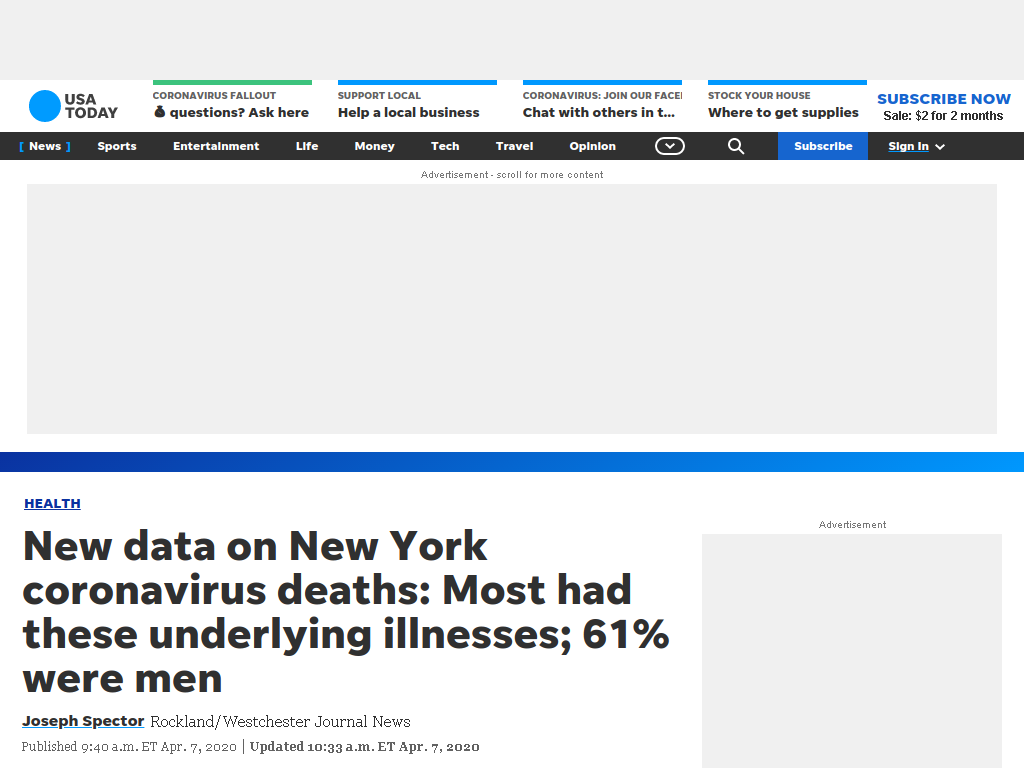Click the USA TODAY logo
This screenshot has height=768, width=1024.
pyautogui.click(x=73, y=106)
